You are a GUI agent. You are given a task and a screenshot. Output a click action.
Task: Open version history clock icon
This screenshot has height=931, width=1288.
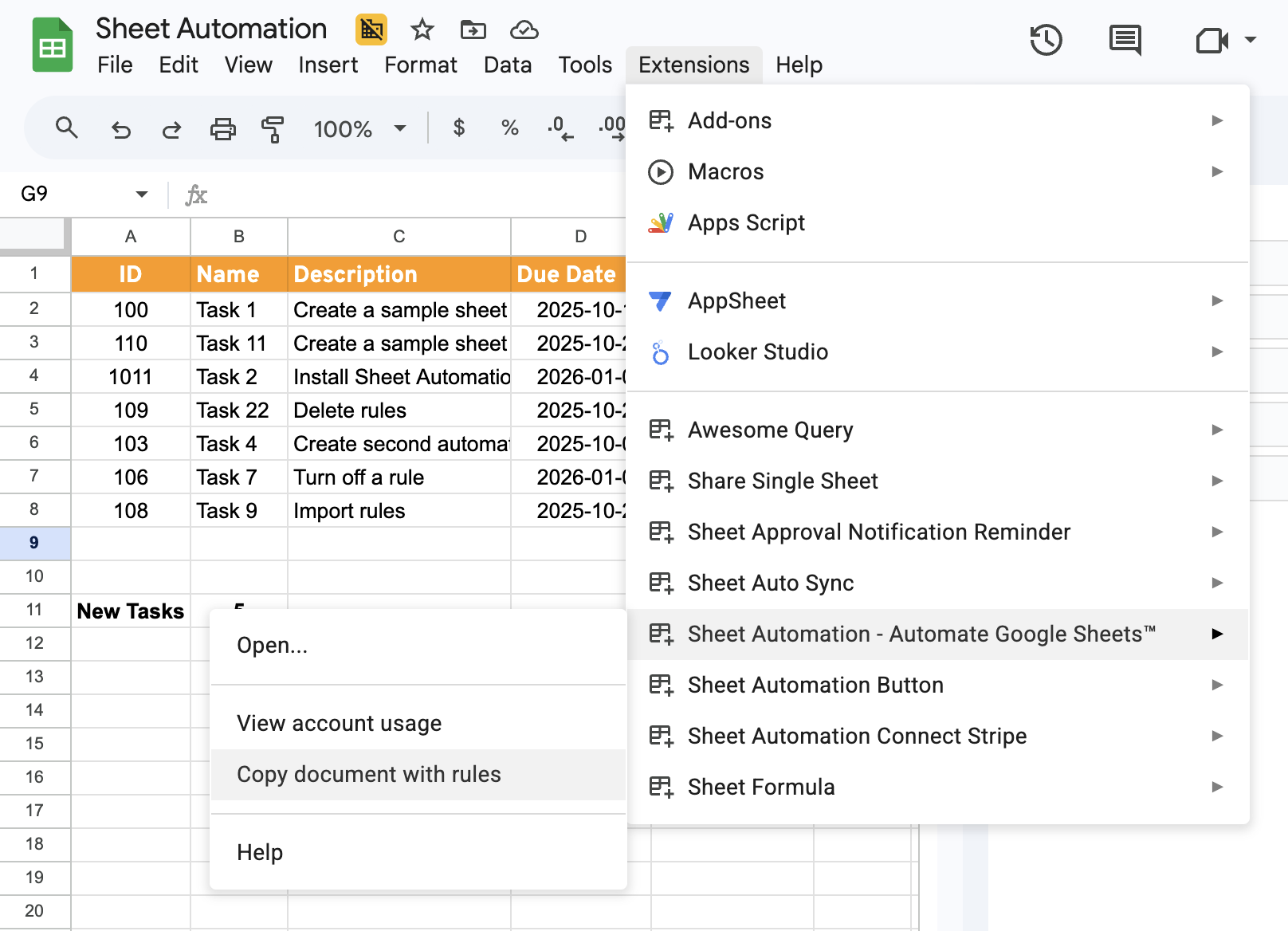[x=1046, y=40]
